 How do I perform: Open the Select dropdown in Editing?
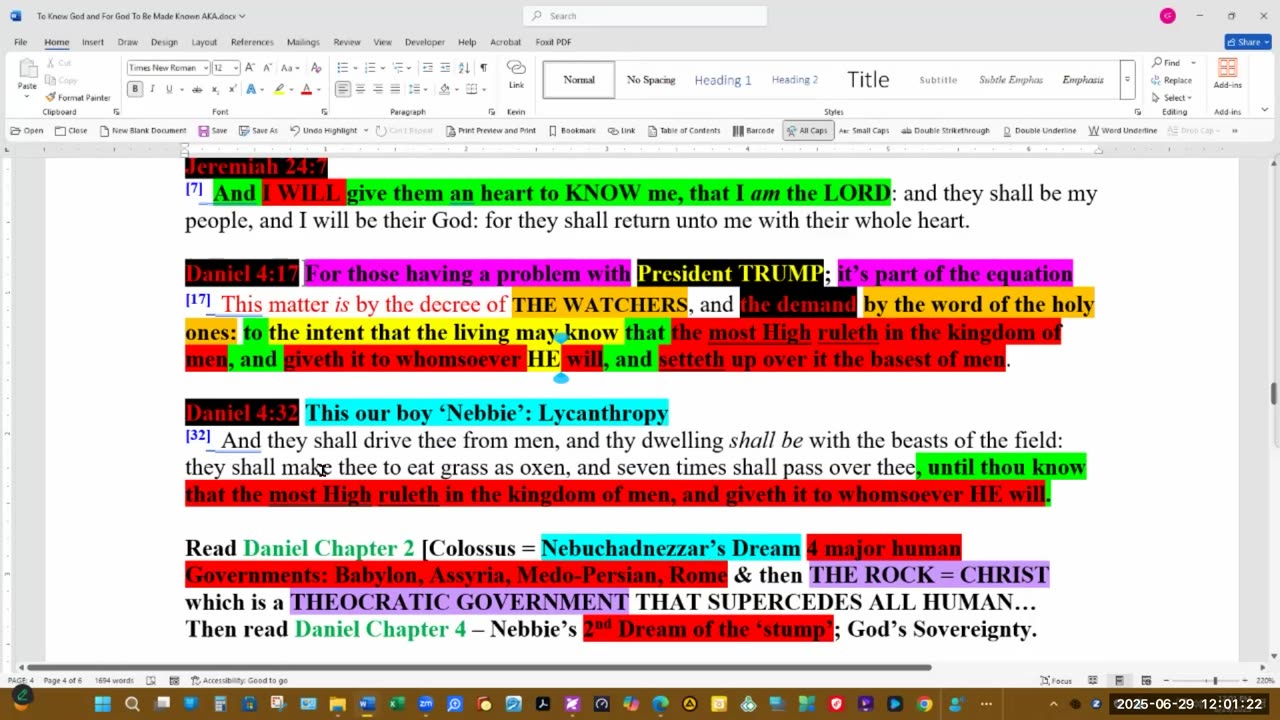[x=1171, y=98]
